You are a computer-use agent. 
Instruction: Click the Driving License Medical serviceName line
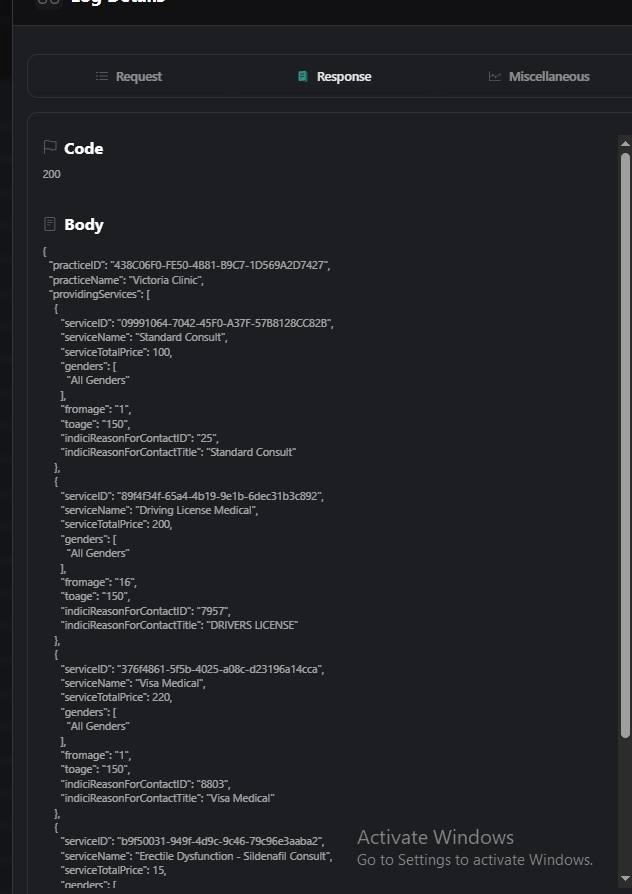[x=159, y=510]
